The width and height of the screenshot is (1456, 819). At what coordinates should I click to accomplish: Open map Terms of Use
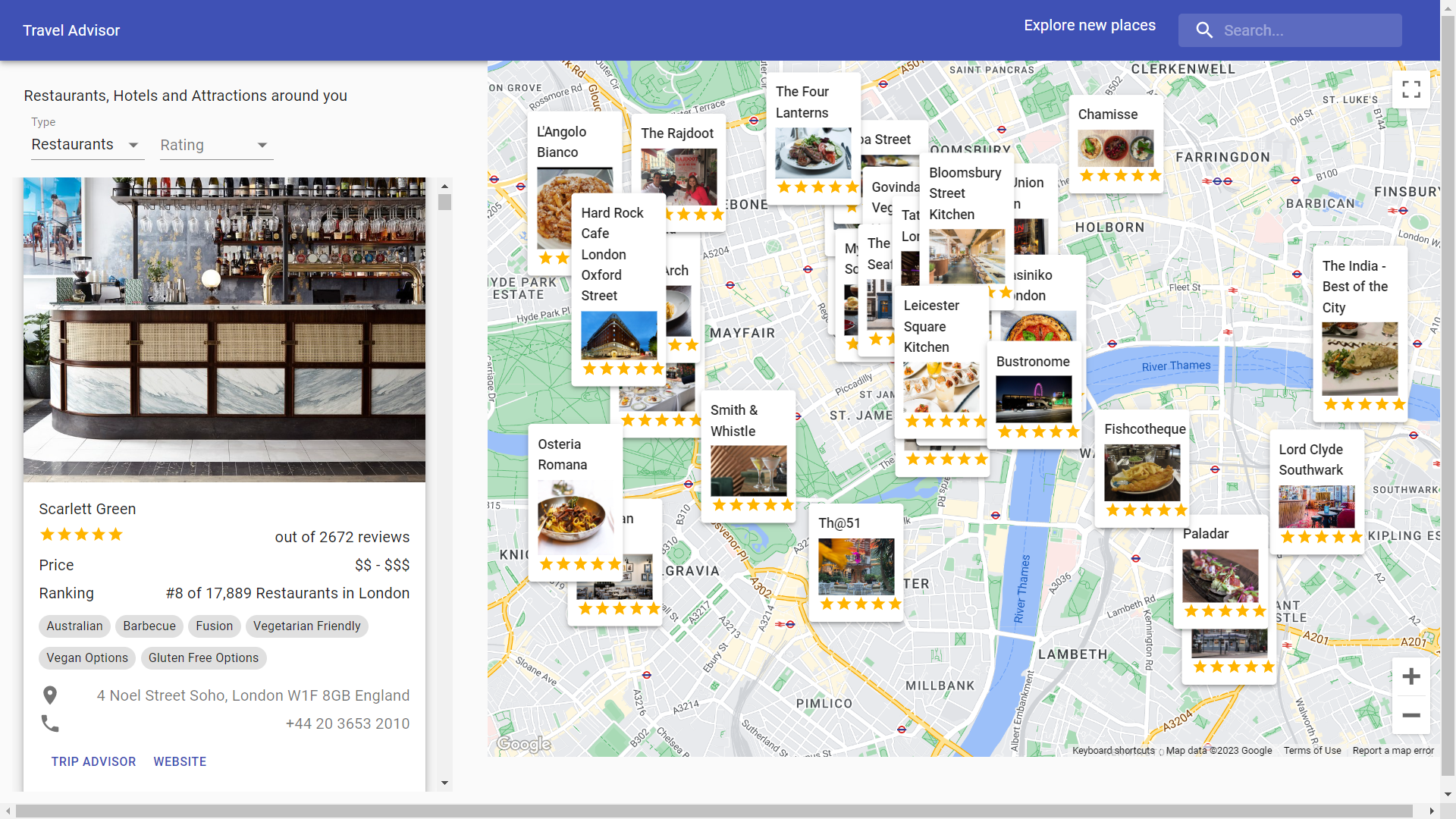tap(1312, 751)
